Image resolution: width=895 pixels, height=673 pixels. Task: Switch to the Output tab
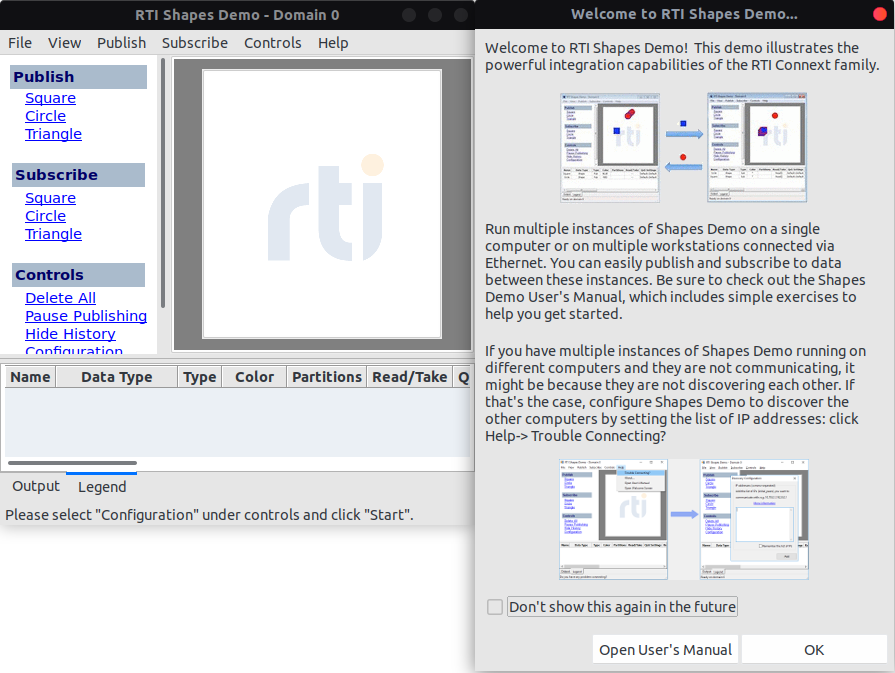36,486
